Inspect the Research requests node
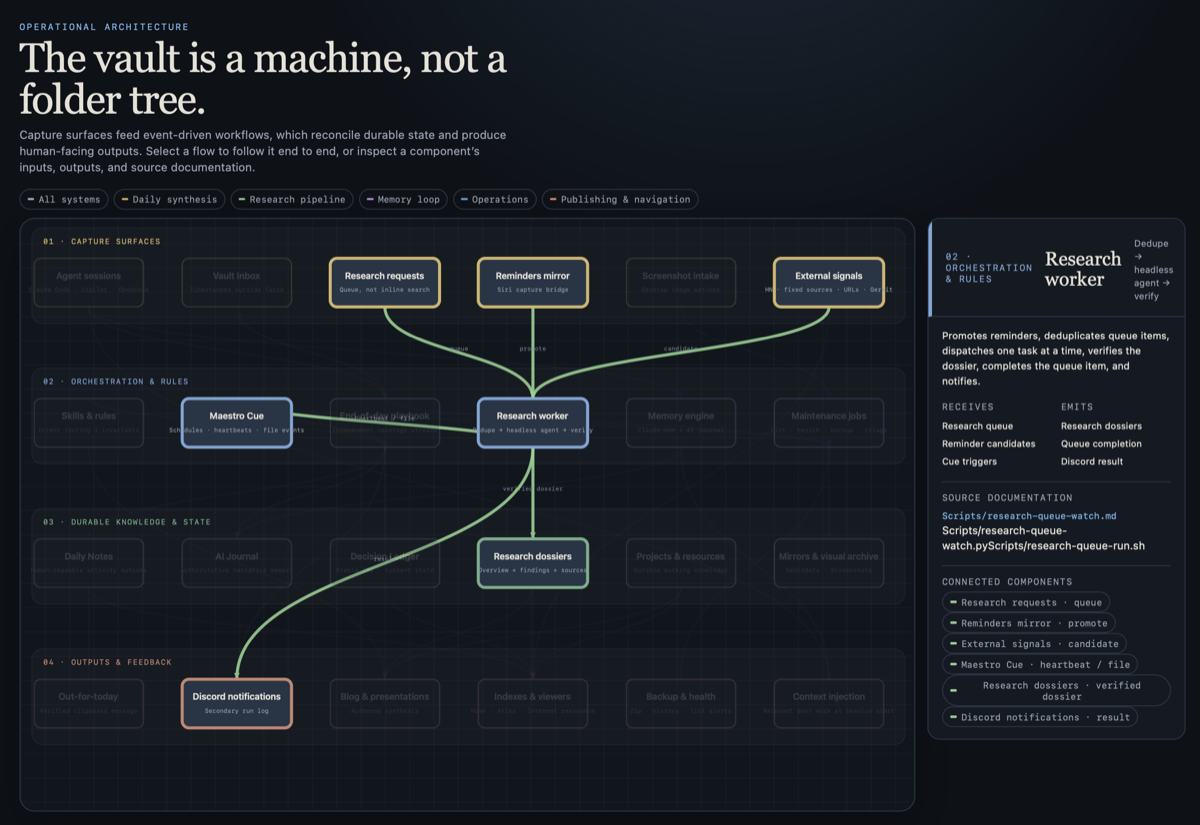 click(x=385, y=282)
